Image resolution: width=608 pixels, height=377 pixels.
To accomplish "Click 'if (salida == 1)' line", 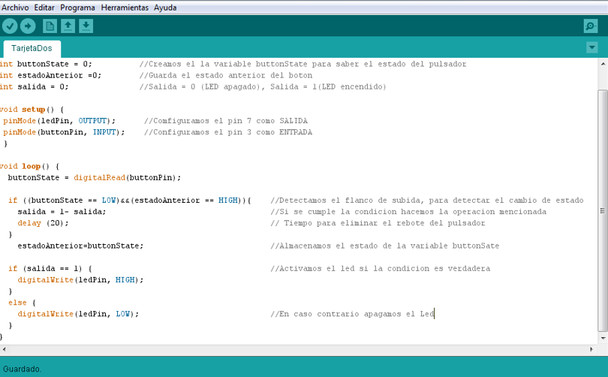I will pyautogui.click(x=50, y=268).
